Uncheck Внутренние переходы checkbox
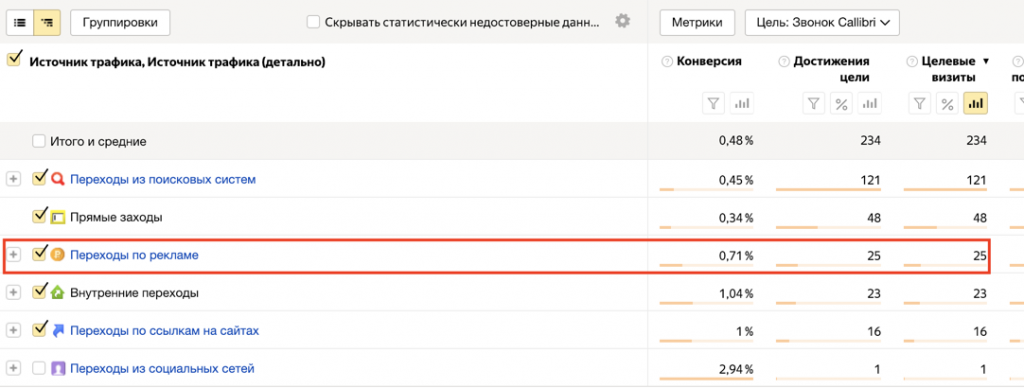The height and width of the screenshot is (388, 1024). (39, 291)
